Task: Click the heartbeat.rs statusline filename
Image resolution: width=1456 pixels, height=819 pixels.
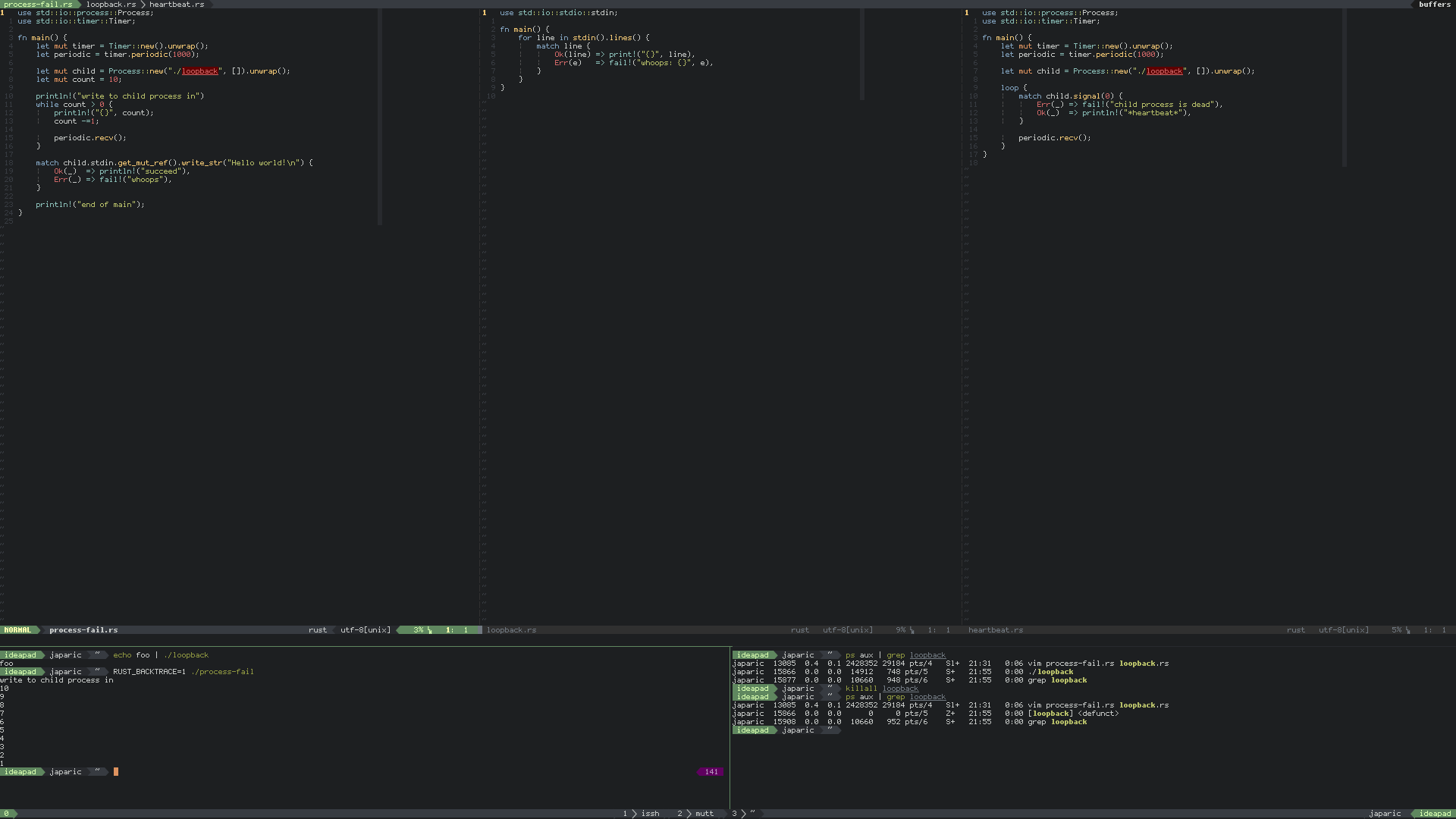Action: point(995,630)
